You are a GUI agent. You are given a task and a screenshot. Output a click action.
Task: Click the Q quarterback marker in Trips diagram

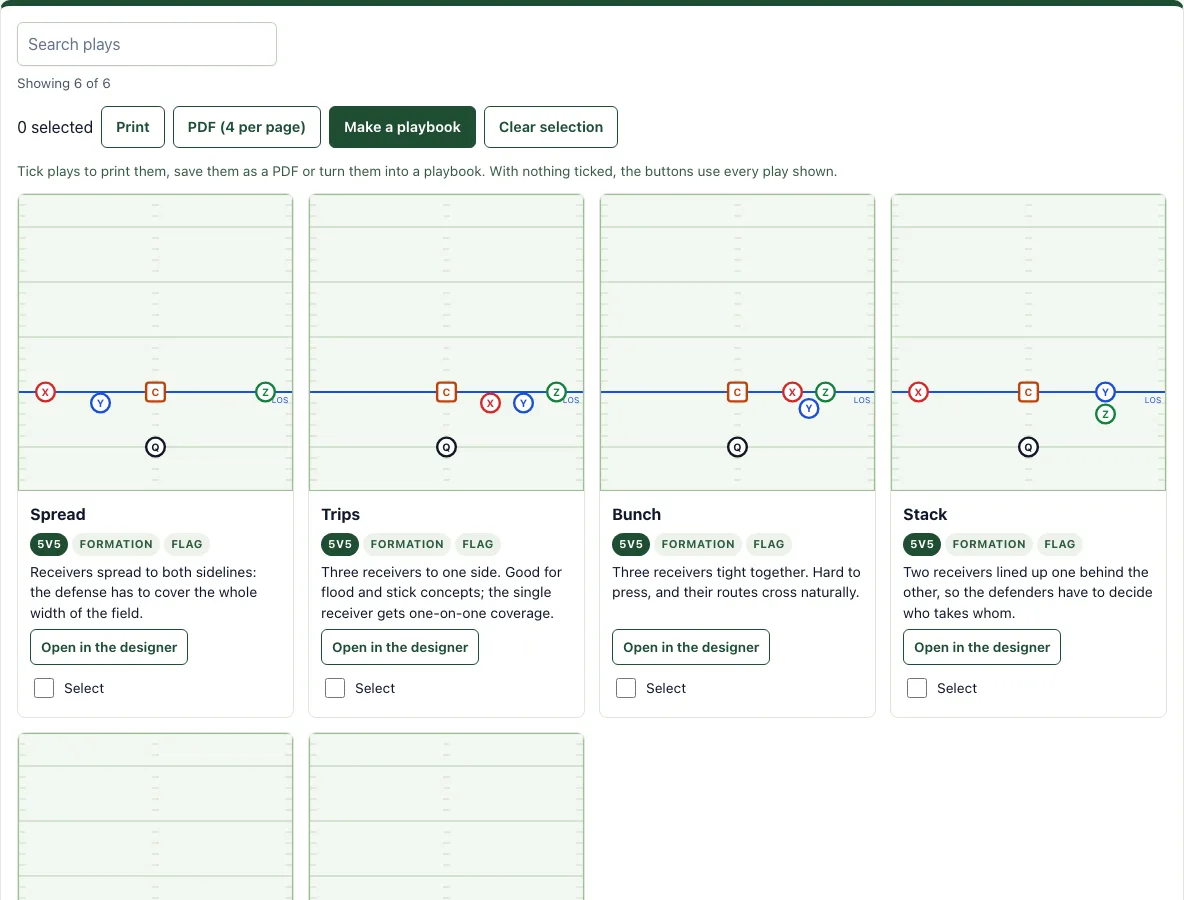point(446,447)
